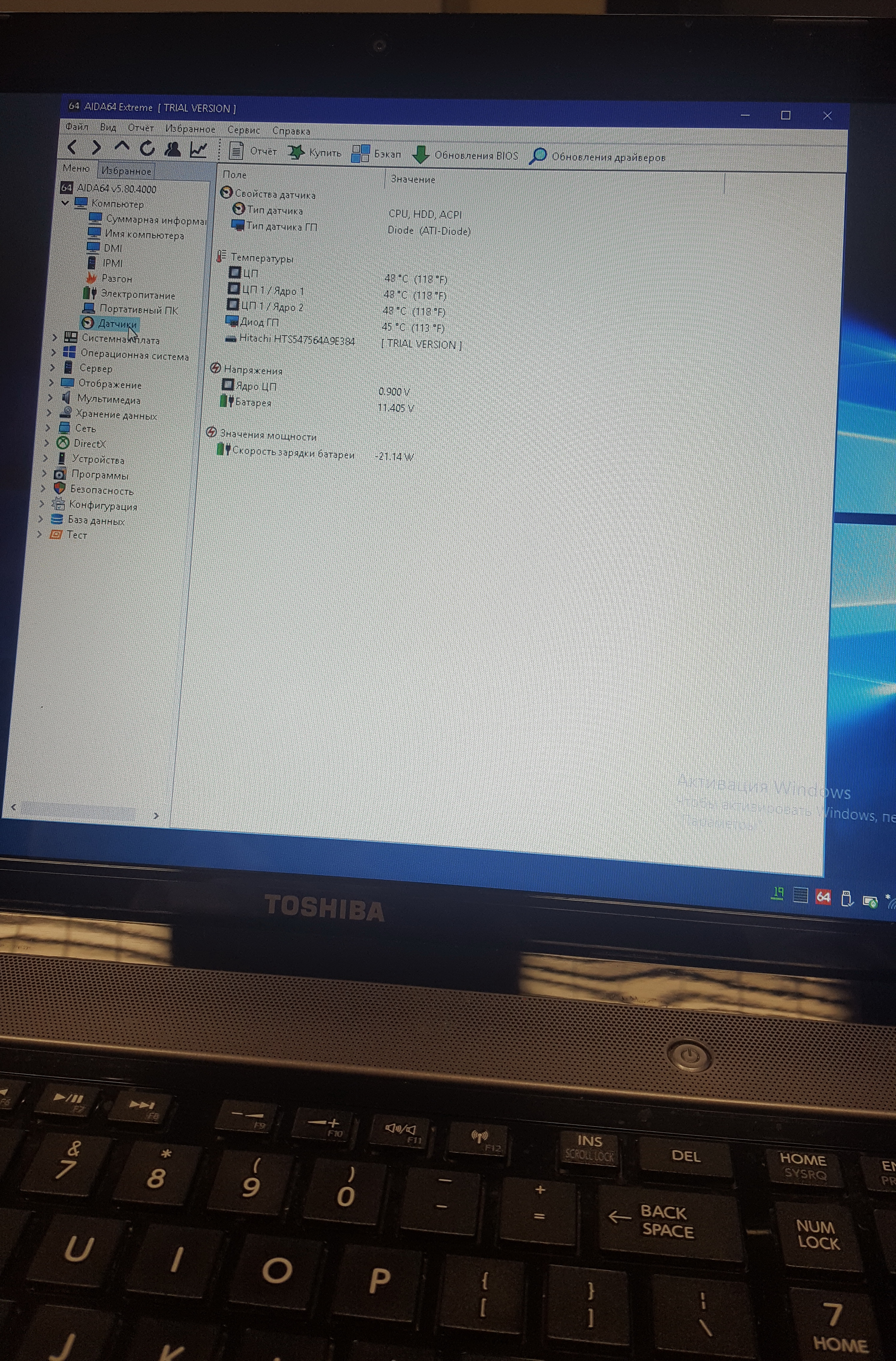
Task: Open the Избранное menu in menu bar
Action: pyautogui.click(x=190, y=129)
